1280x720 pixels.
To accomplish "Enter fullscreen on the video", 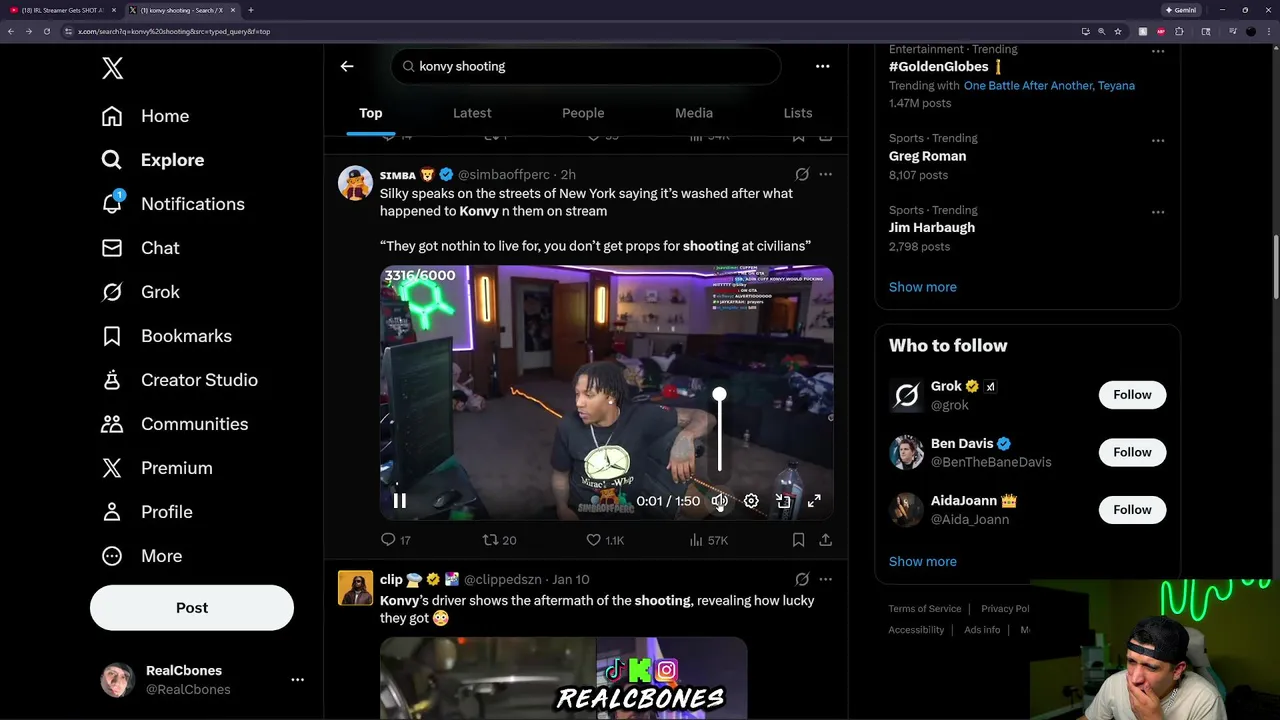I will [815, 501].
